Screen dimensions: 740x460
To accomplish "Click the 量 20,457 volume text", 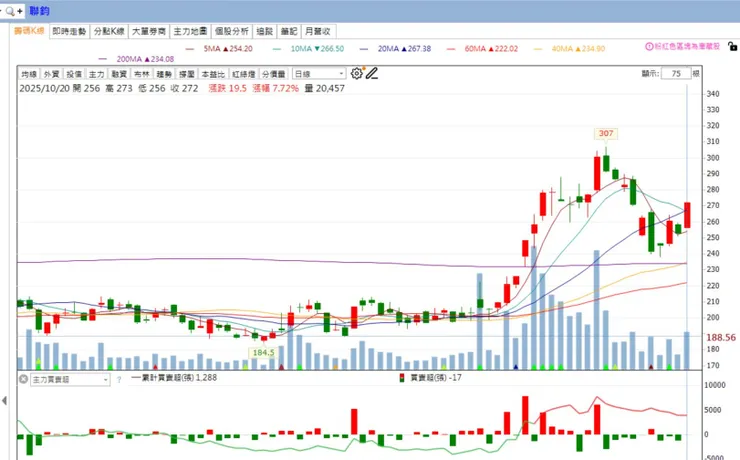I will pyautogui.click(x=325, y=88).
